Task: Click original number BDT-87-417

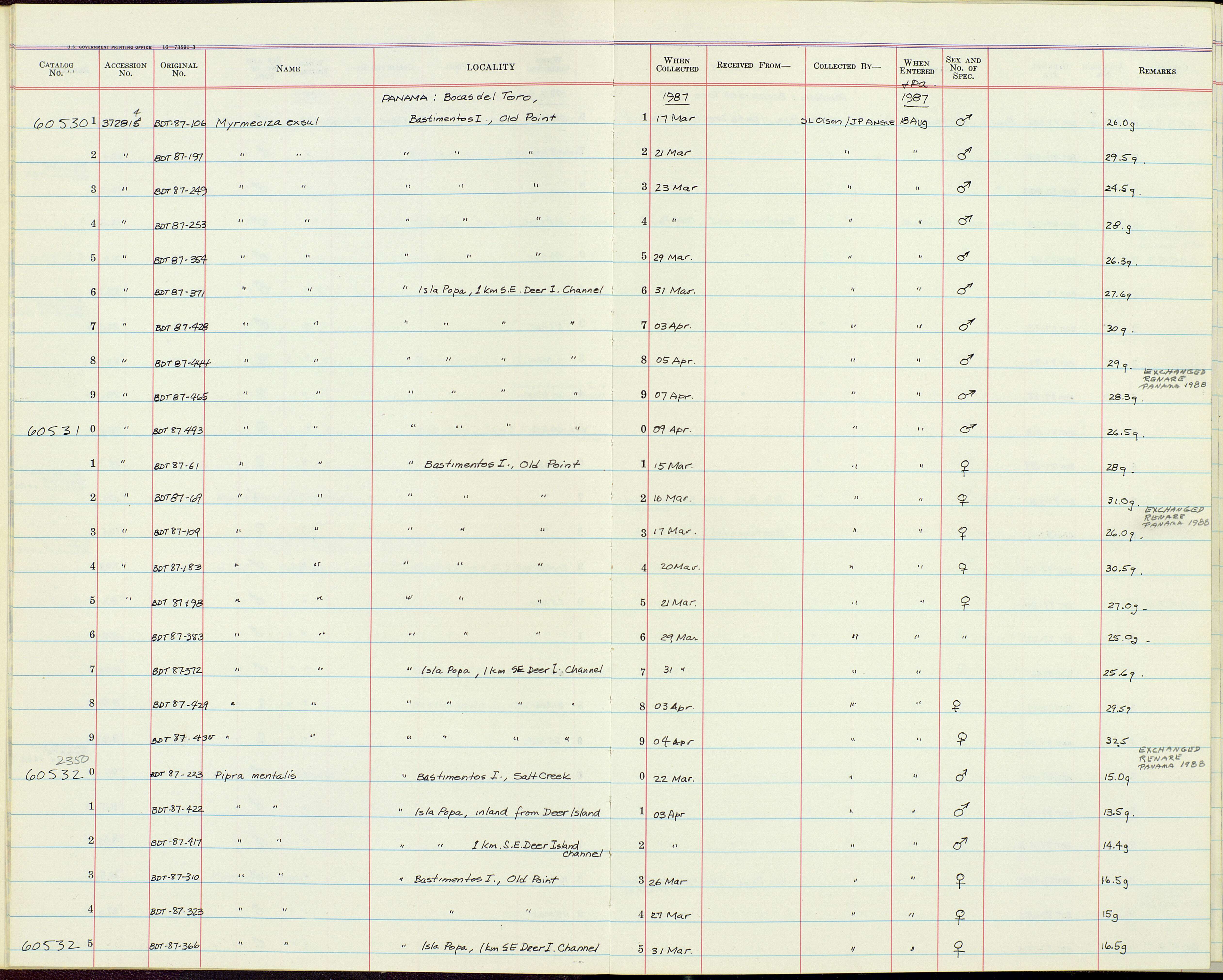Action: (176, 843)
